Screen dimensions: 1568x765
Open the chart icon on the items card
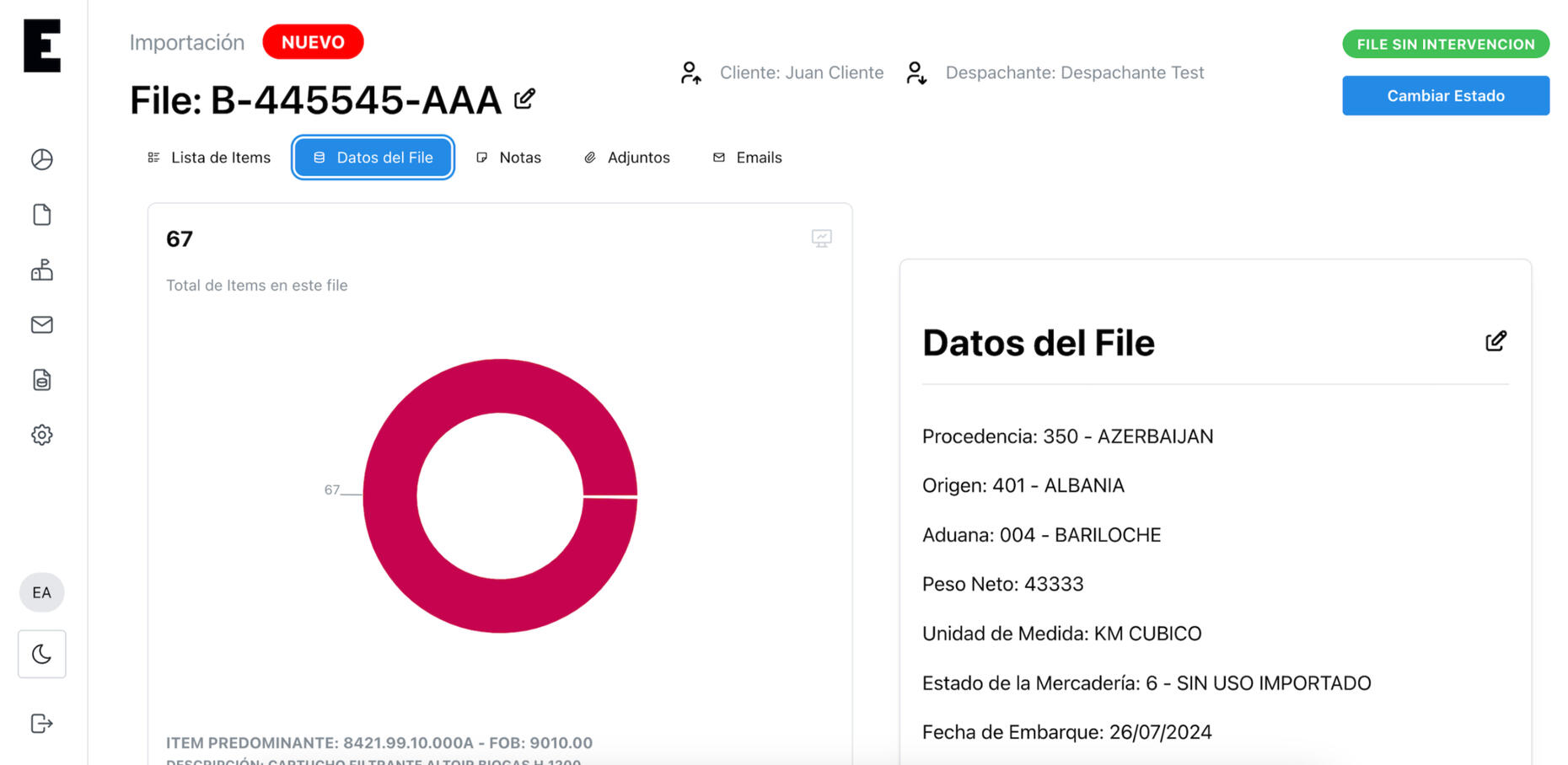tap(822, 238)
